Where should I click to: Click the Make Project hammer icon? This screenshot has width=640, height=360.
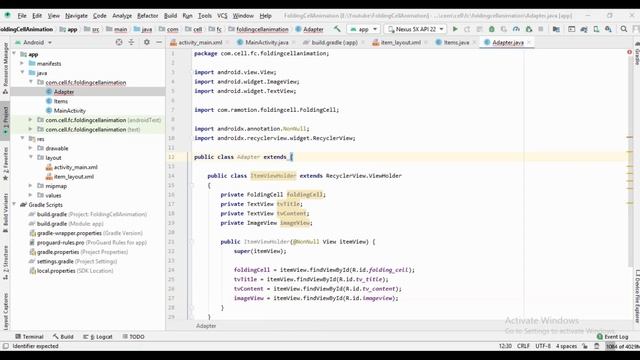coord(337,29)
